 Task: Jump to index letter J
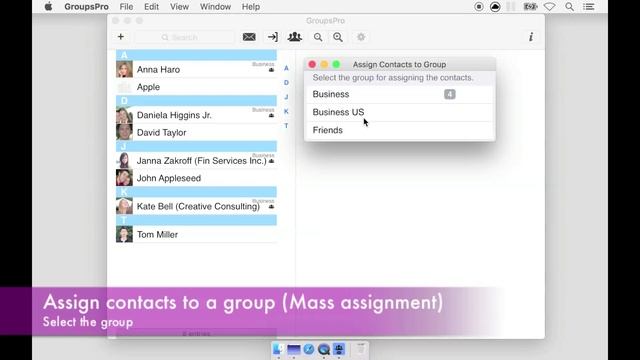click(286, 97)
